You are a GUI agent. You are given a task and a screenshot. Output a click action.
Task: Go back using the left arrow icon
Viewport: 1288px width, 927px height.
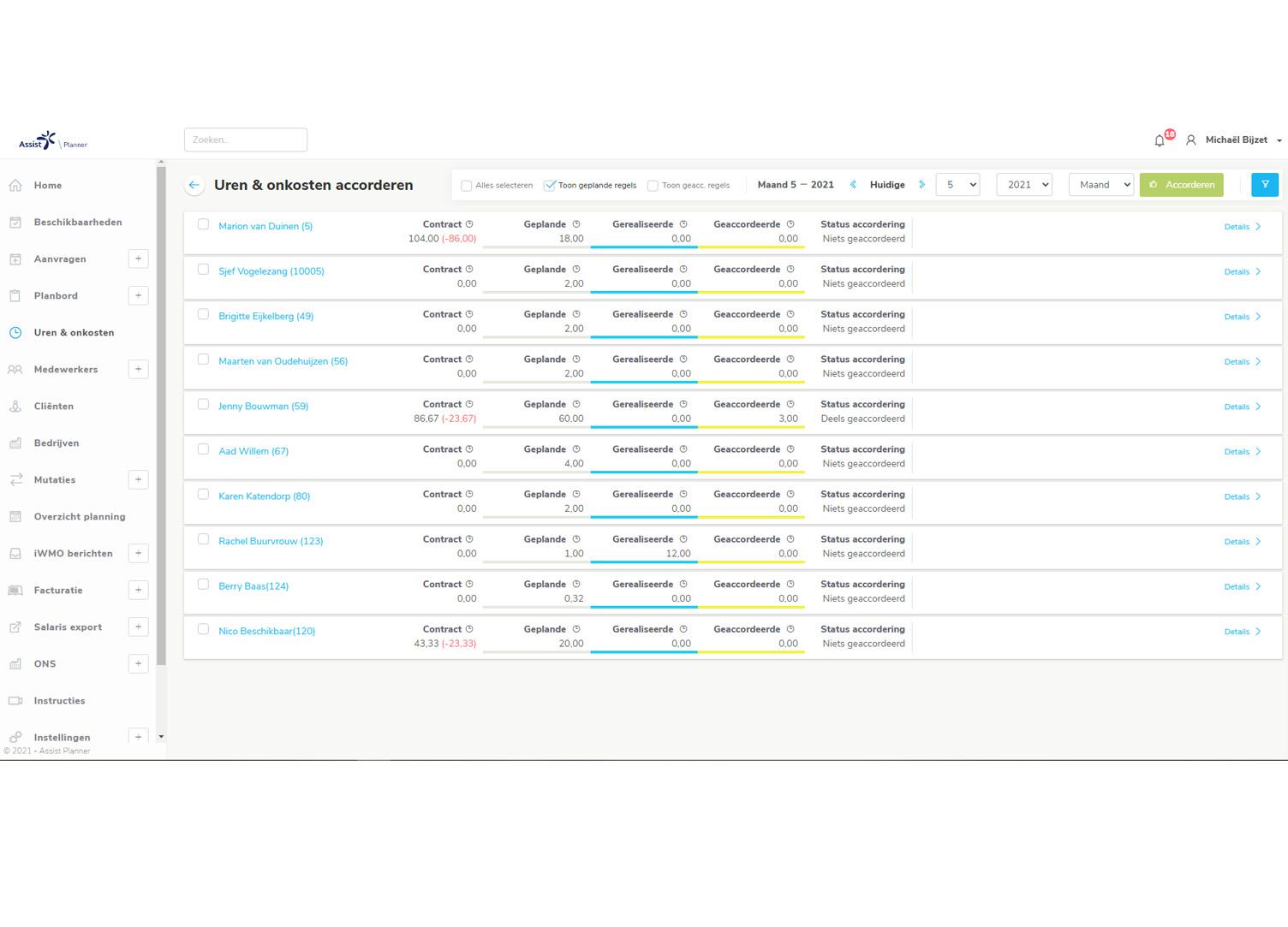coord(194,185)
